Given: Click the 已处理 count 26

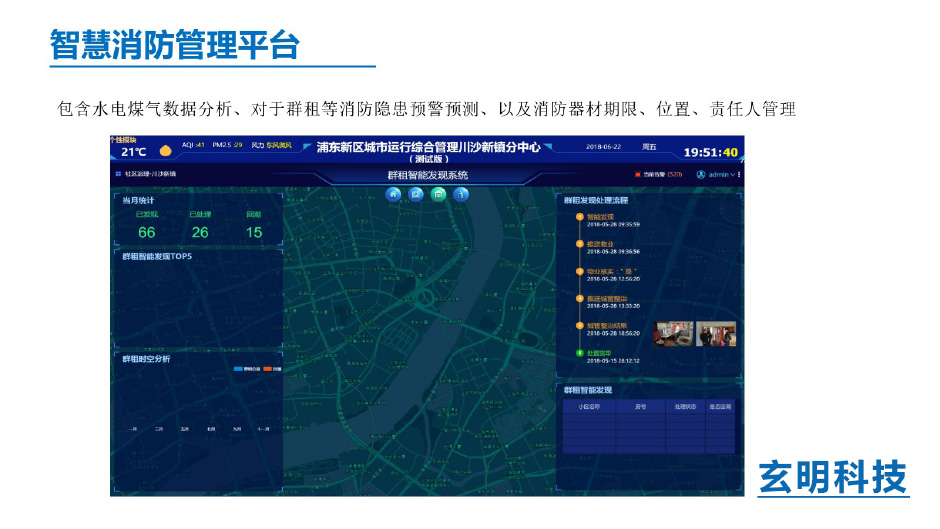Looking at the screenshot, I should coord(200,232).
